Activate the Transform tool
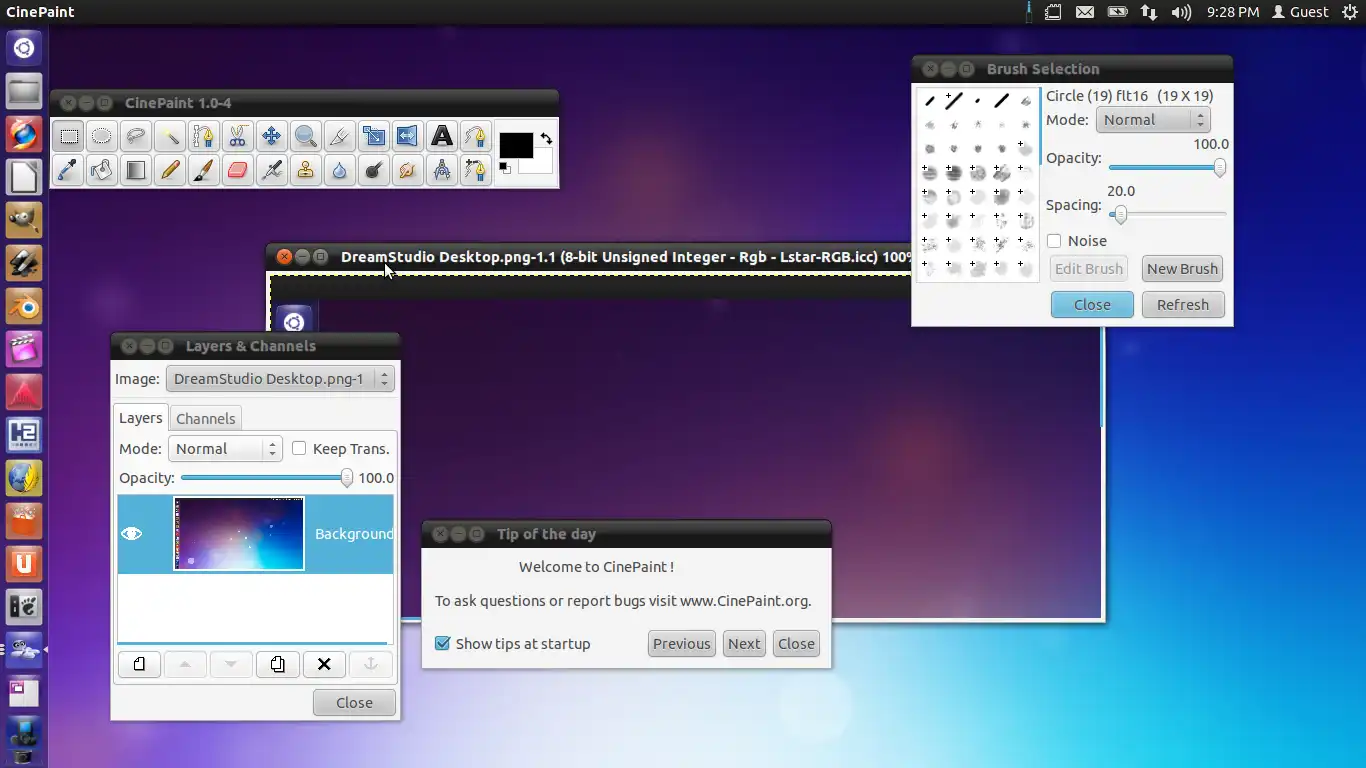The width and height of the screenshot is (1366, 768). [374, 136]
